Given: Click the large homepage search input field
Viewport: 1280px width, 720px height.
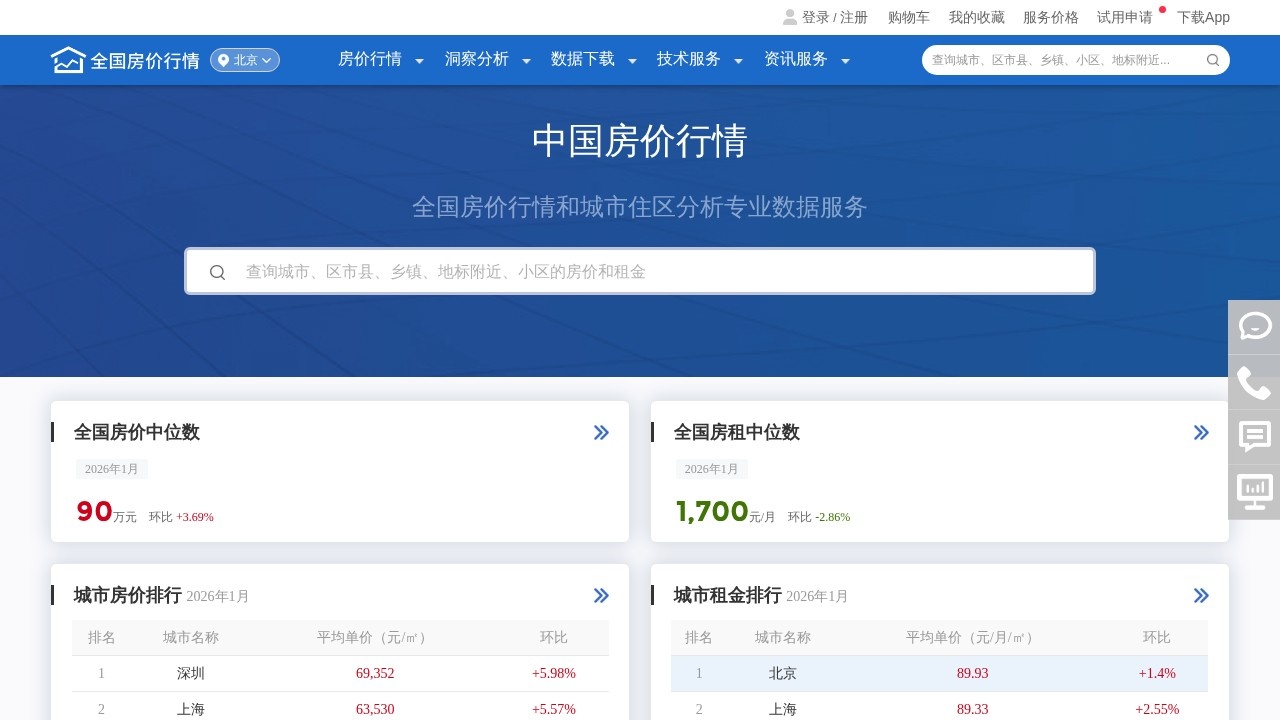Looking at the screenshot, I should point(639,271).
